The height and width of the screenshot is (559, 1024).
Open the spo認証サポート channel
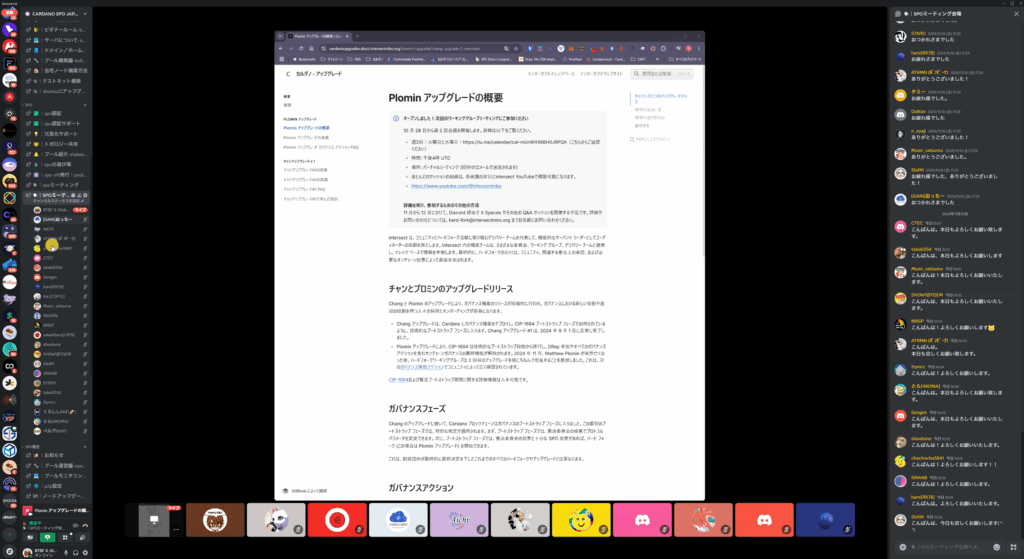[x=56, y=123]
